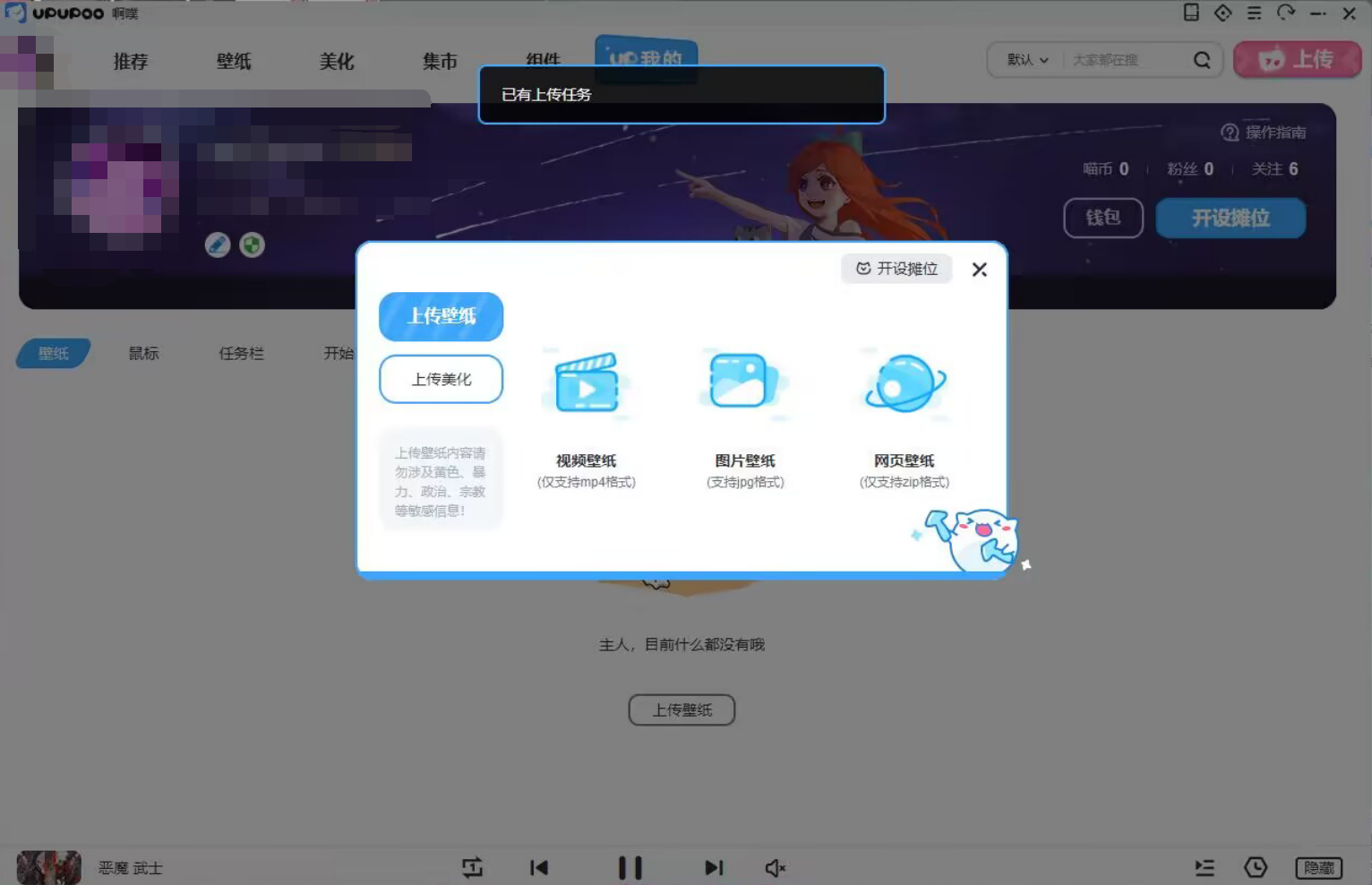This screenshot has width=1372, height=885.
Task: Click the search magnifier icon
Action: tap(1202, 60)
